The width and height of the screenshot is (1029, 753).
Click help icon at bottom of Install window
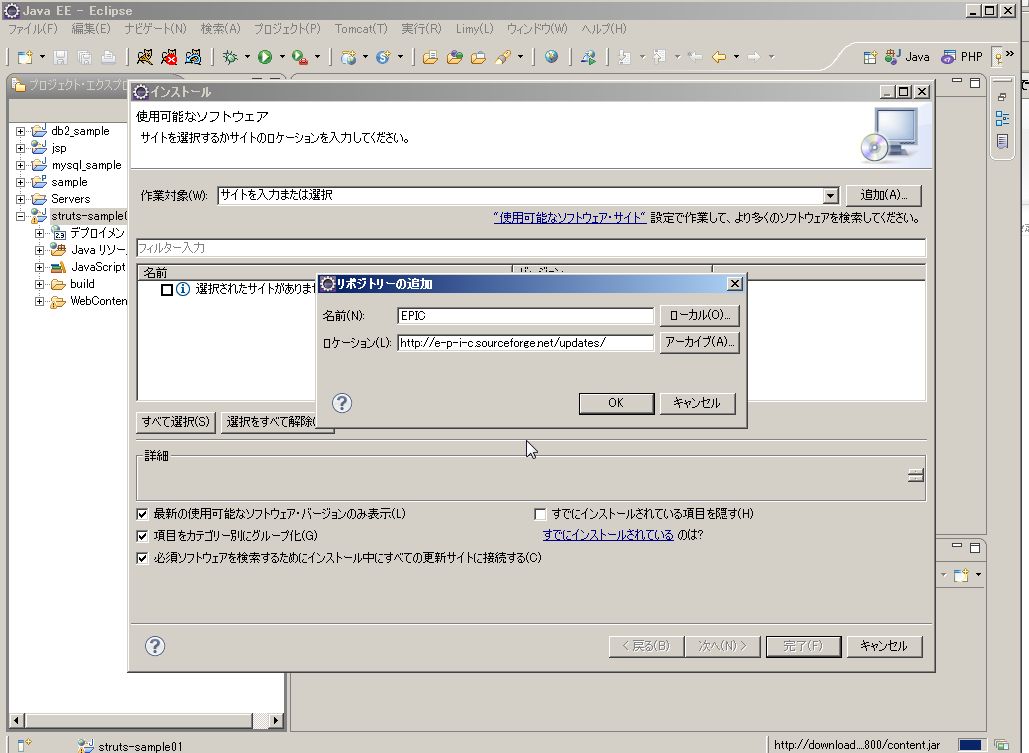[x=155, y=646]
